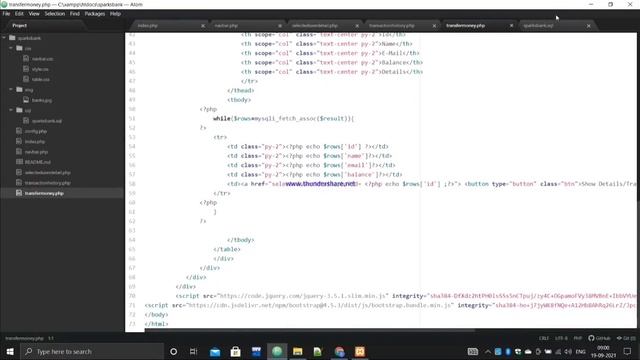The image size is (640, 360).
Task: Click the PHP grammar selector
Action: 578,338
